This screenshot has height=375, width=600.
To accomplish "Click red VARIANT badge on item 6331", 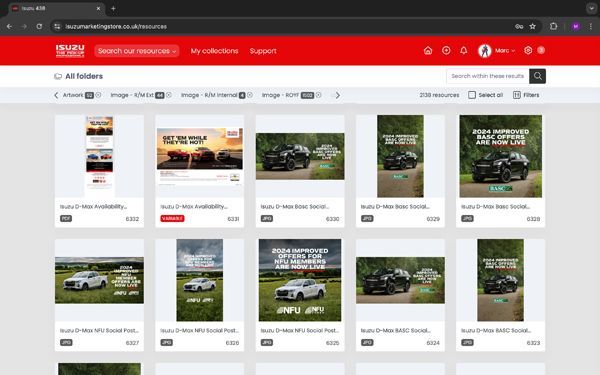I will tap(172, 218).
